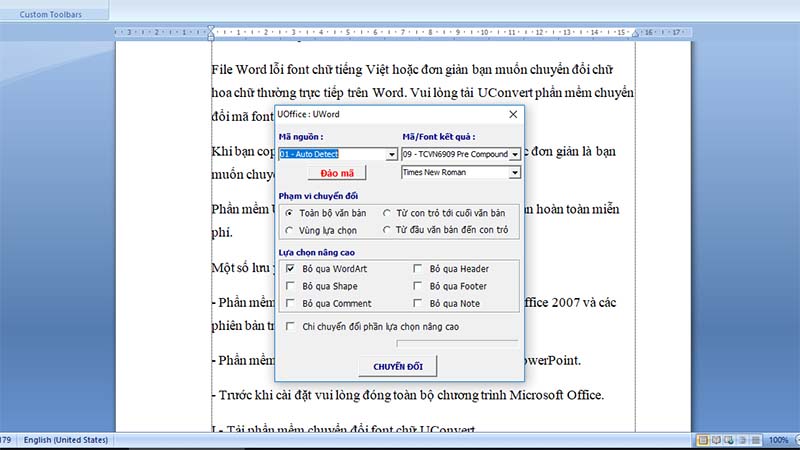Toggle 'Chỉ chuyển đổi phần lựa chọn nâng cao'
Viewport: 800px width, 450px height.
(x=290, y=326)
